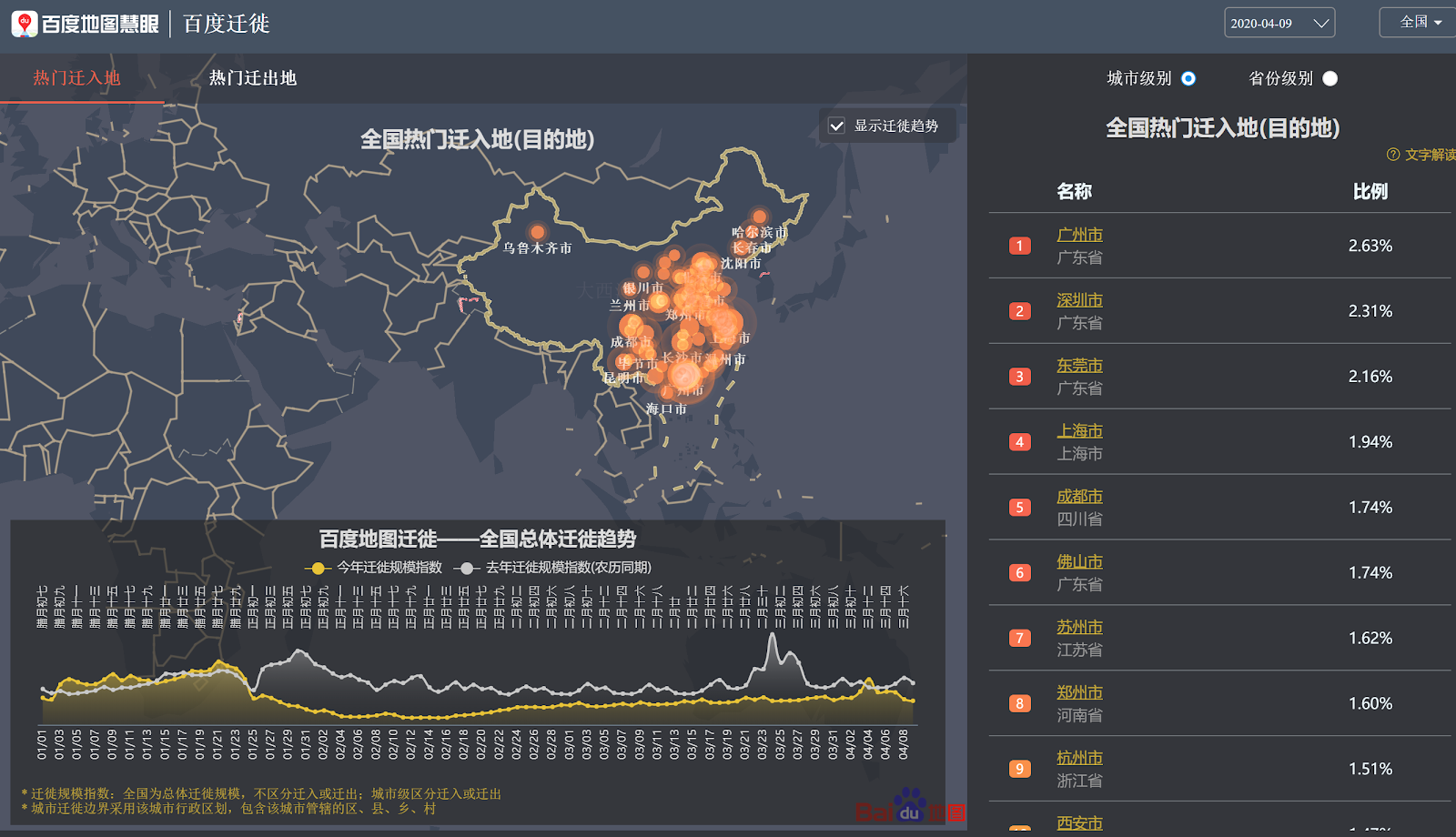Open the 郑州市 link in ranking list
The height and width of the screenshot is (837, 1456).
1079,693
